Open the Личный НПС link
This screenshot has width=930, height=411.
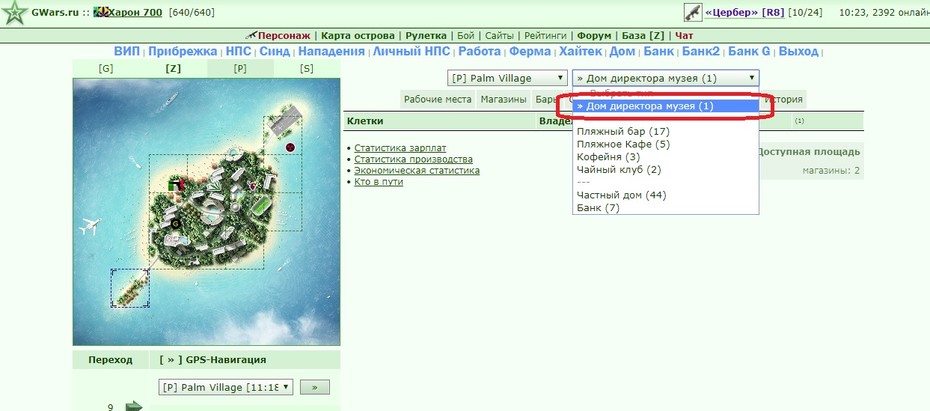tap(411, 52)
